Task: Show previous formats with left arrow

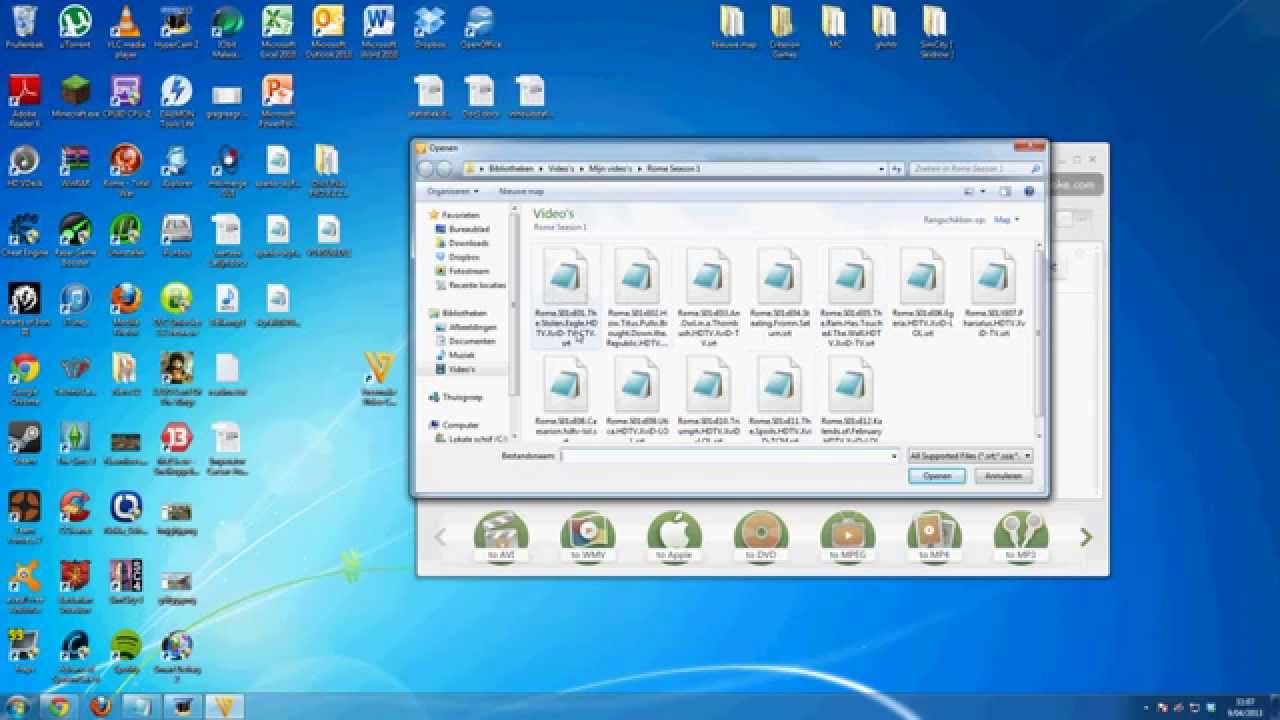Action: pos(440,538)
